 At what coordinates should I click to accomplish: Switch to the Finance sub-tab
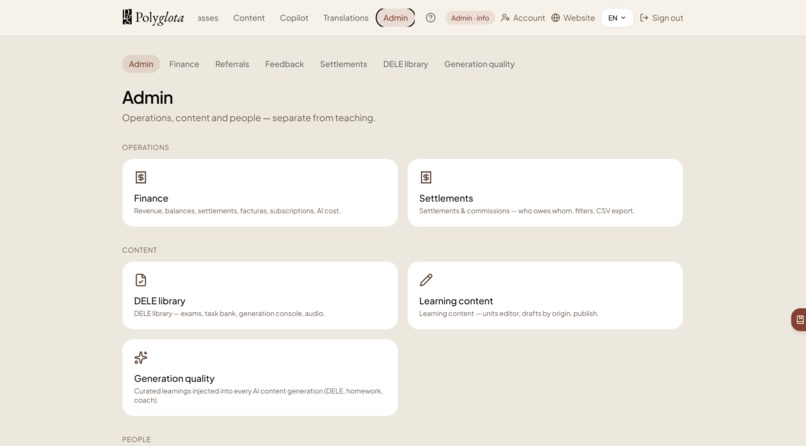pos(184,64)
